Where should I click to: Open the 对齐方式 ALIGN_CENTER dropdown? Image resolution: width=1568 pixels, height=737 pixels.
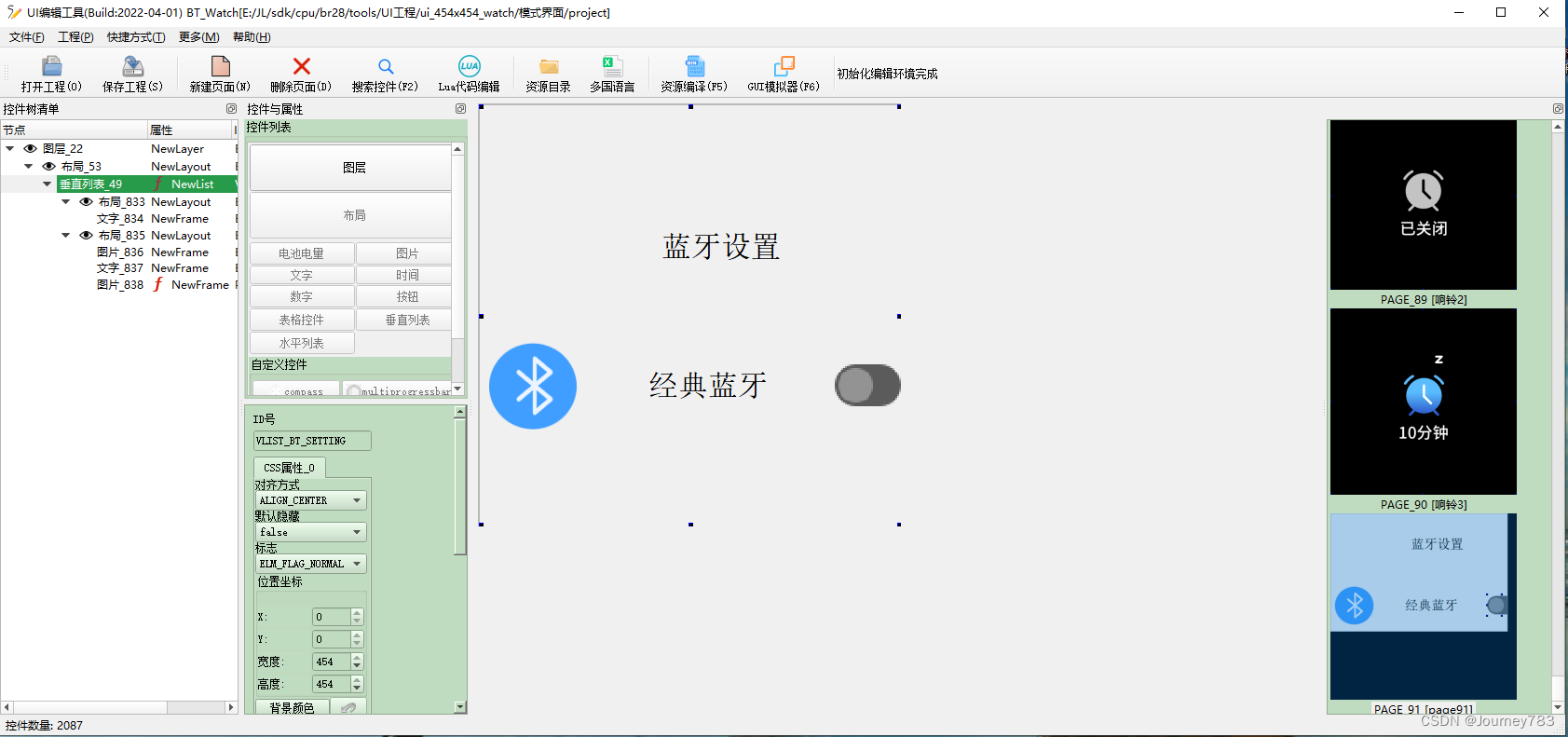click(310, 500)
